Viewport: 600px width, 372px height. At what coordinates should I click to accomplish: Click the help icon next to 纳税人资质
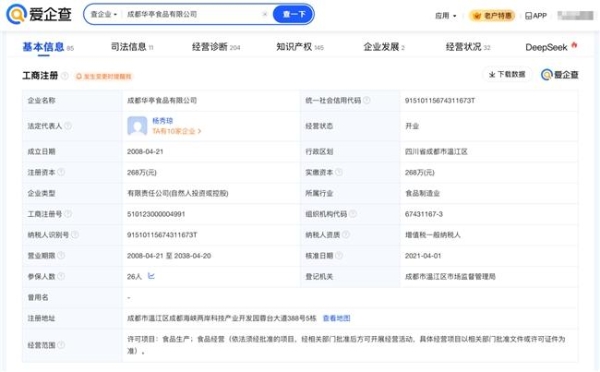point(346,235)
